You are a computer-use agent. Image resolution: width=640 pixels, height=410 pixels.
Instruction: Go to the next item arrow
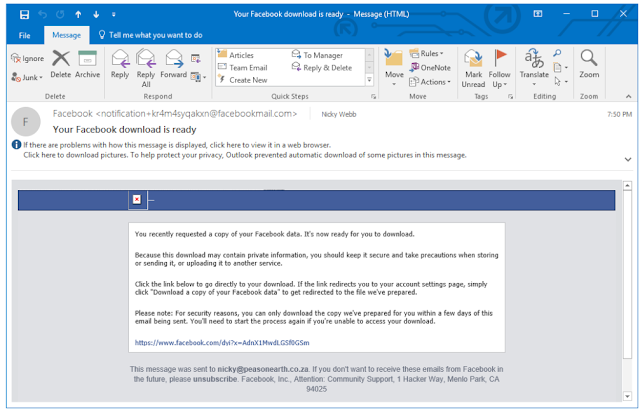pyautogui.click(x=96, y=15)
